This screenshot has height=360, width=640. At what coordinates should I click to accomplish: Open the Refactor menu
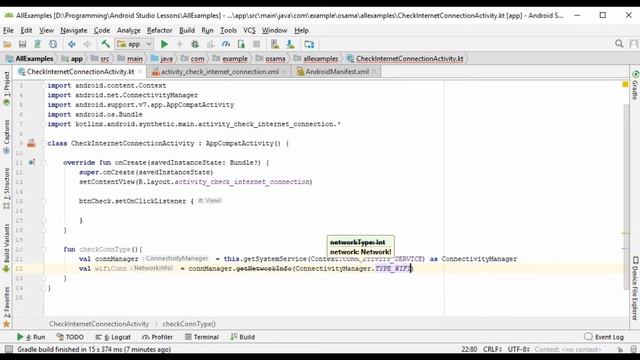159,30
